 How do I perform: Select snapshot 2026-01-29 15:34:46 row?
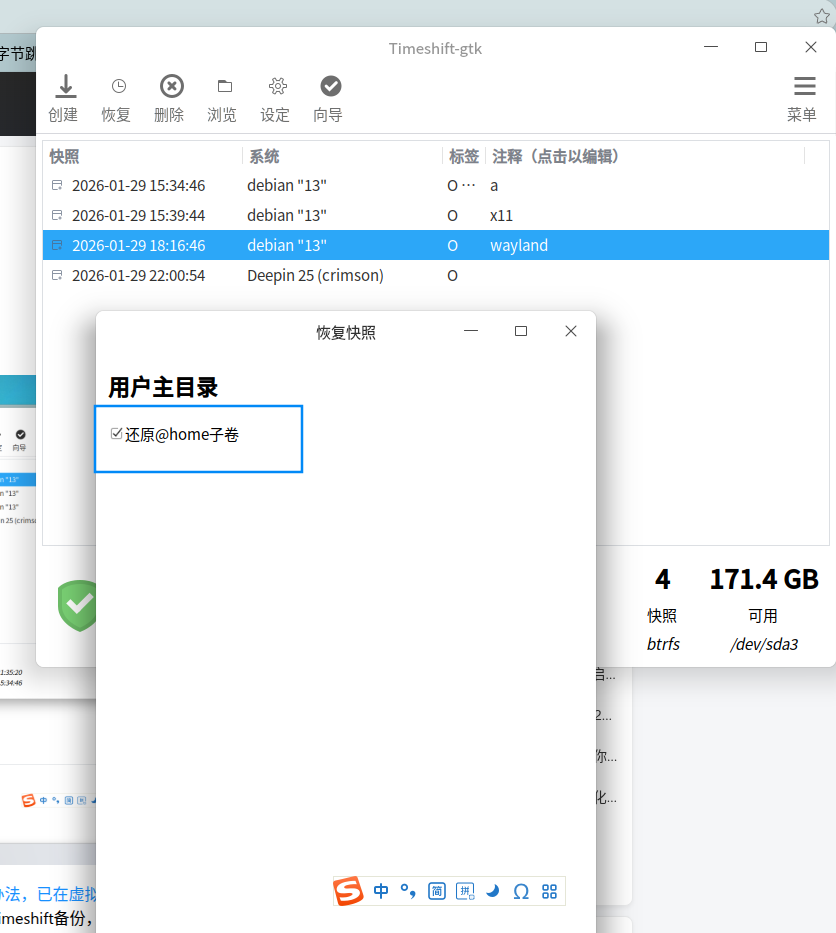(x=436, y=186)
